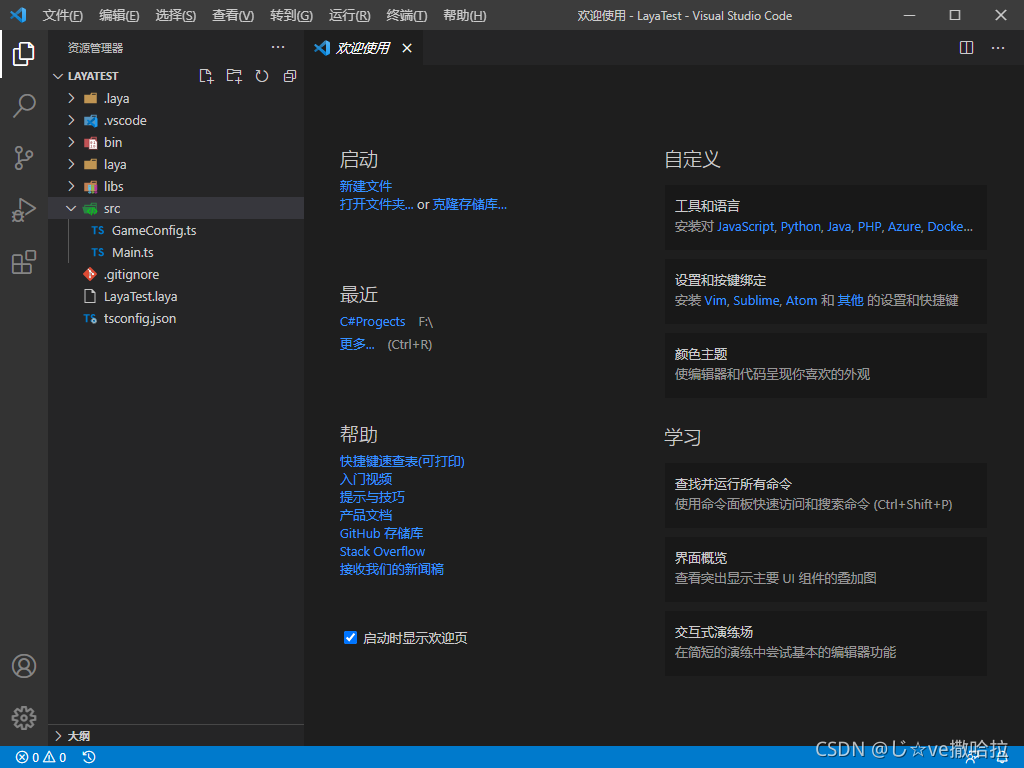Open the Accounts menu icon
1024x768 pixels.
click(24, 666)
